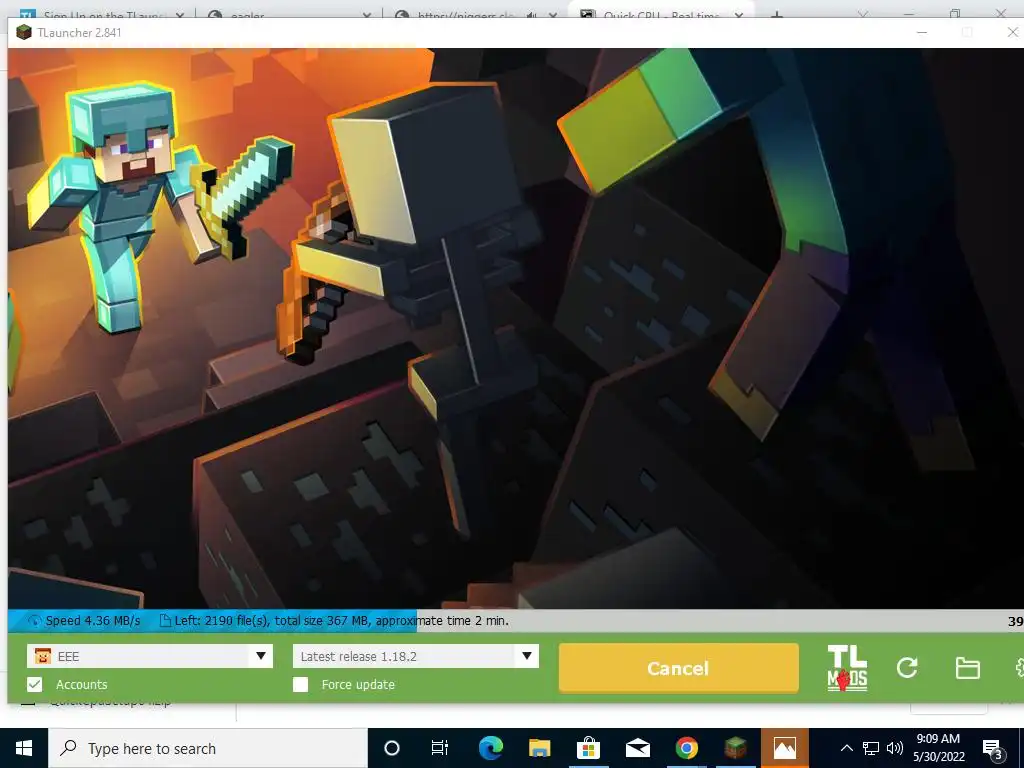Click the taskbar search box
This screenshot has width=1024, height=768.
point(208,748)
